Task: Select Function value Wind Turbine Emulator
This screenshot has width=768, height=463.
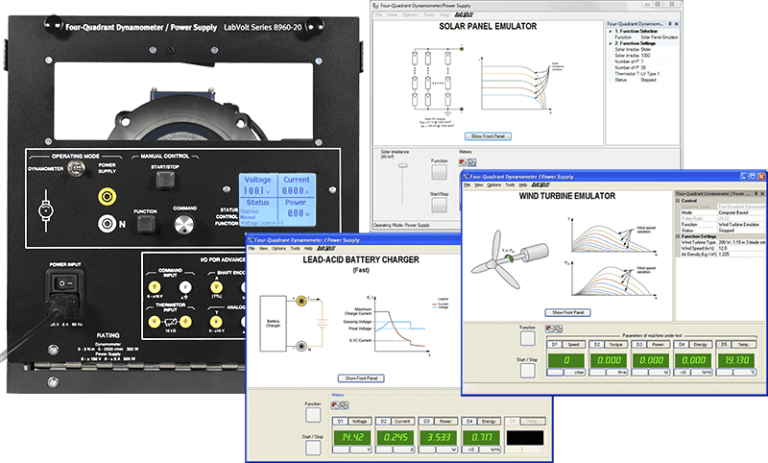Action: point(739,224)
